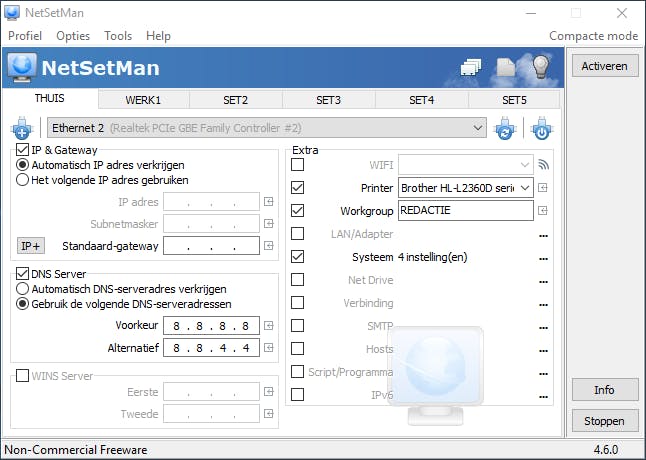Uncheck the IP & Gateway checkbox
Viewport: 646px width, 460px height.
click(22, 149)
